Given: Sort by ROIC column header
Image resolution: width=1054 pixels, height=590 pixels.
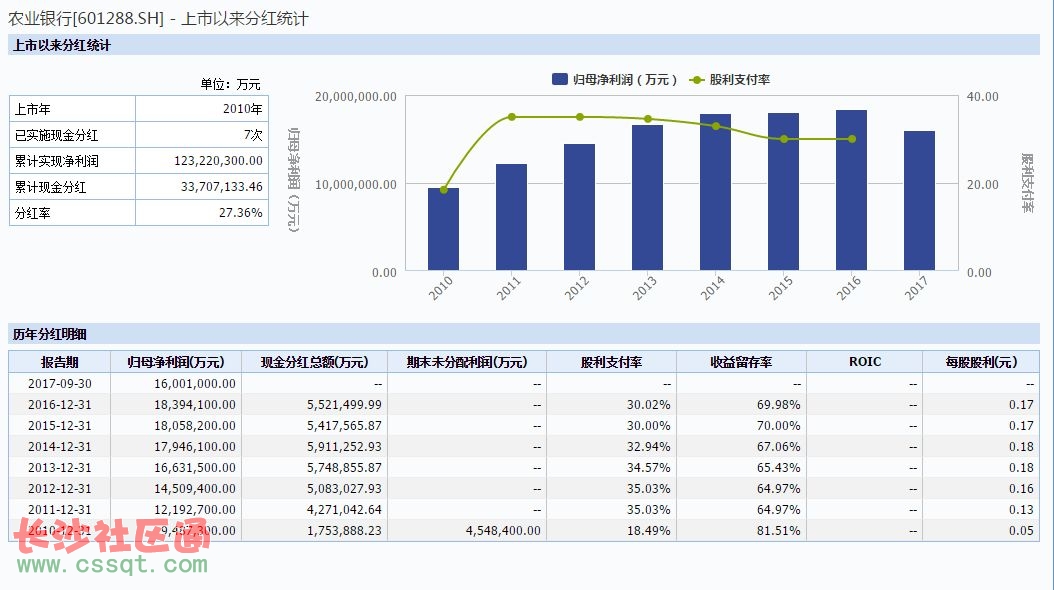Looking at the screenshot, I should pyautogui.click(x=864, y=362).
